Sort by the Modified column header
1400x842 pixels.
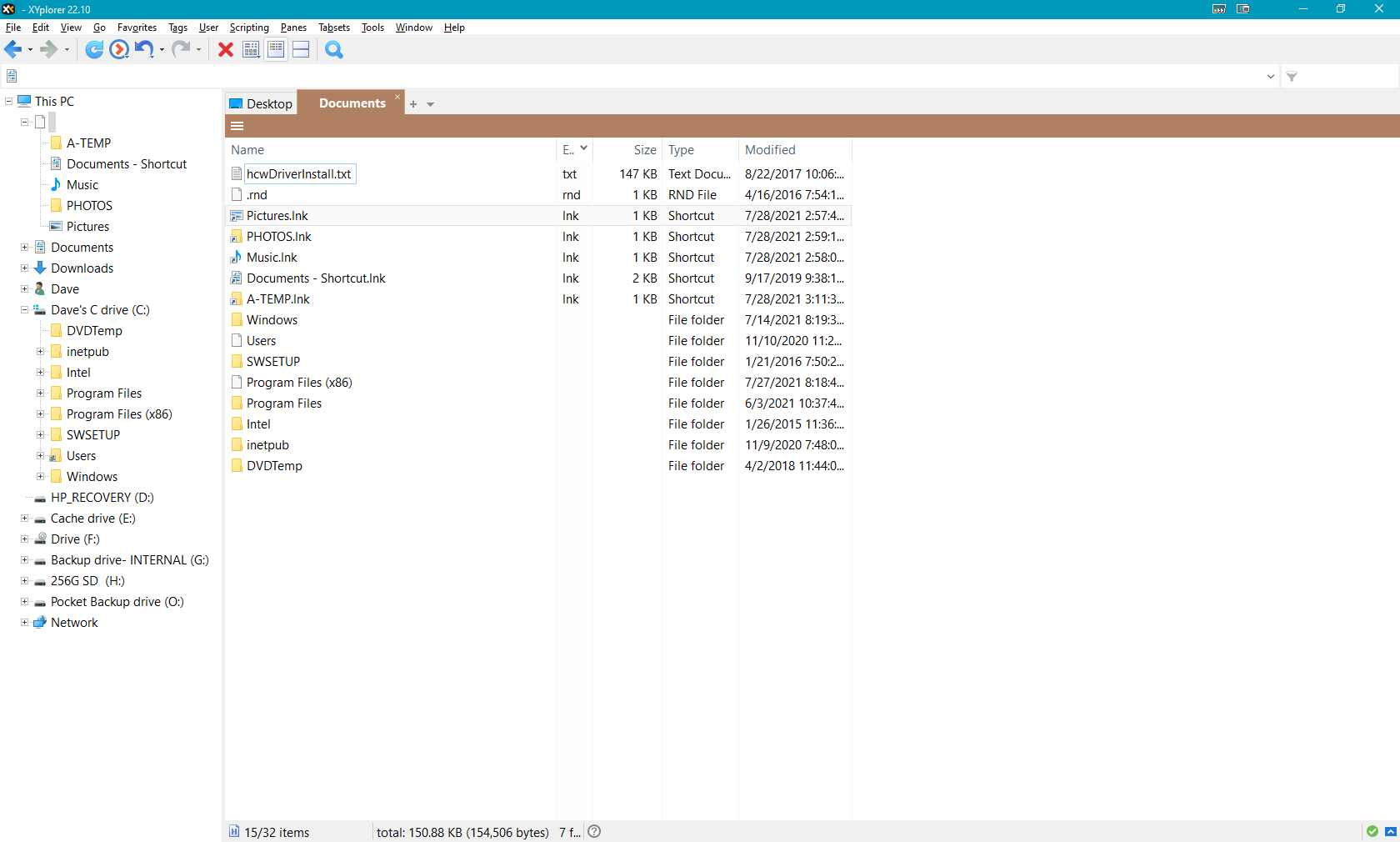[795, 150]
